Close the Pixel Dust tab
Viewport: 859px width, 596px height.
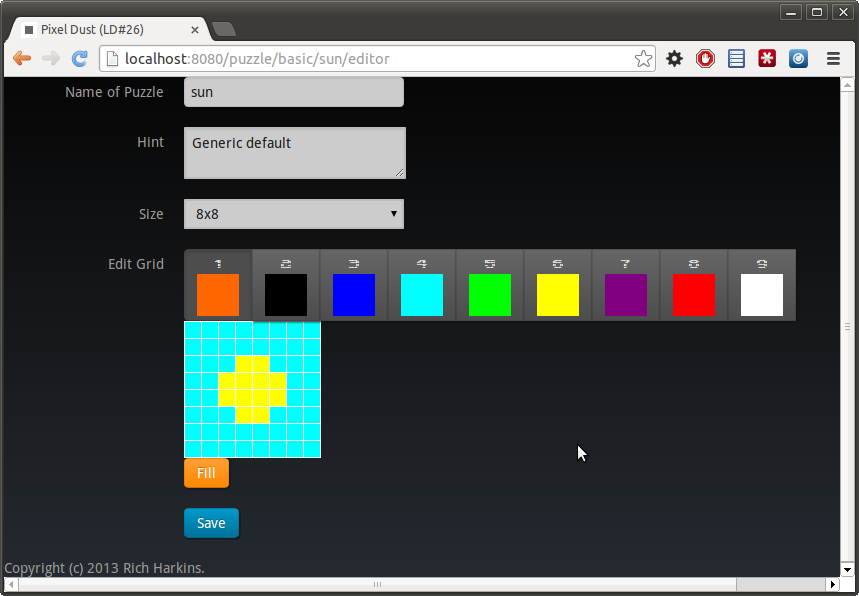pos(194,30)
